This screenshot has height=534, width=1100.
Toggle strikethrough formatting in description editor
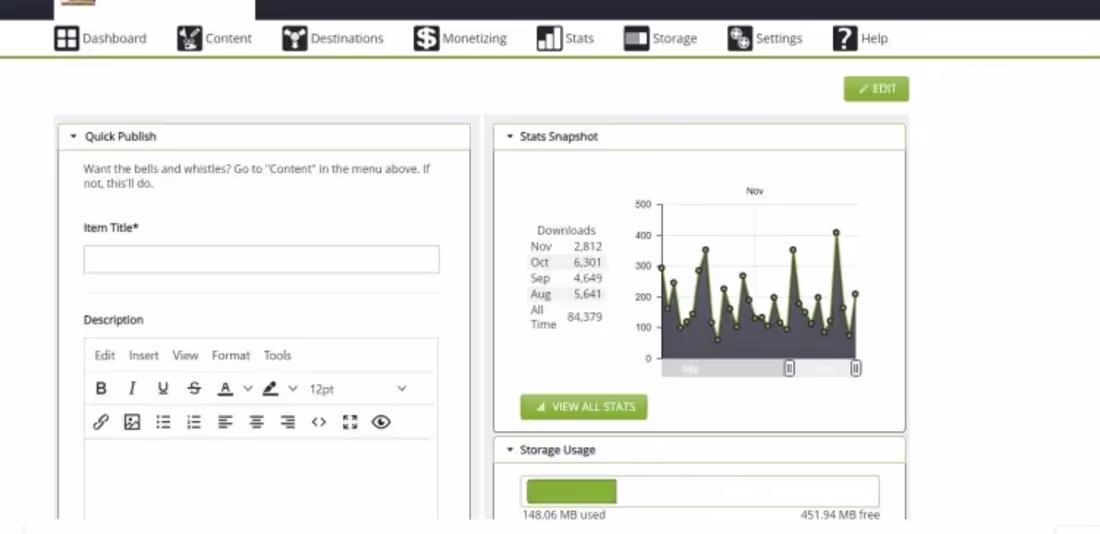pyautogui.click(x=194, y=388)
